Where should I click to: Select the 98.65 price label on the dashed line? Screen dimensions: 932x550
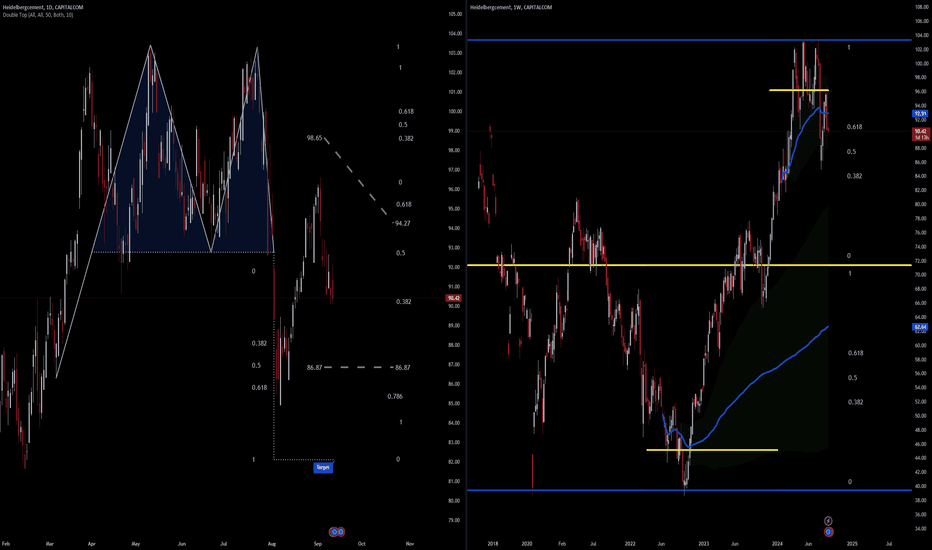314,138
